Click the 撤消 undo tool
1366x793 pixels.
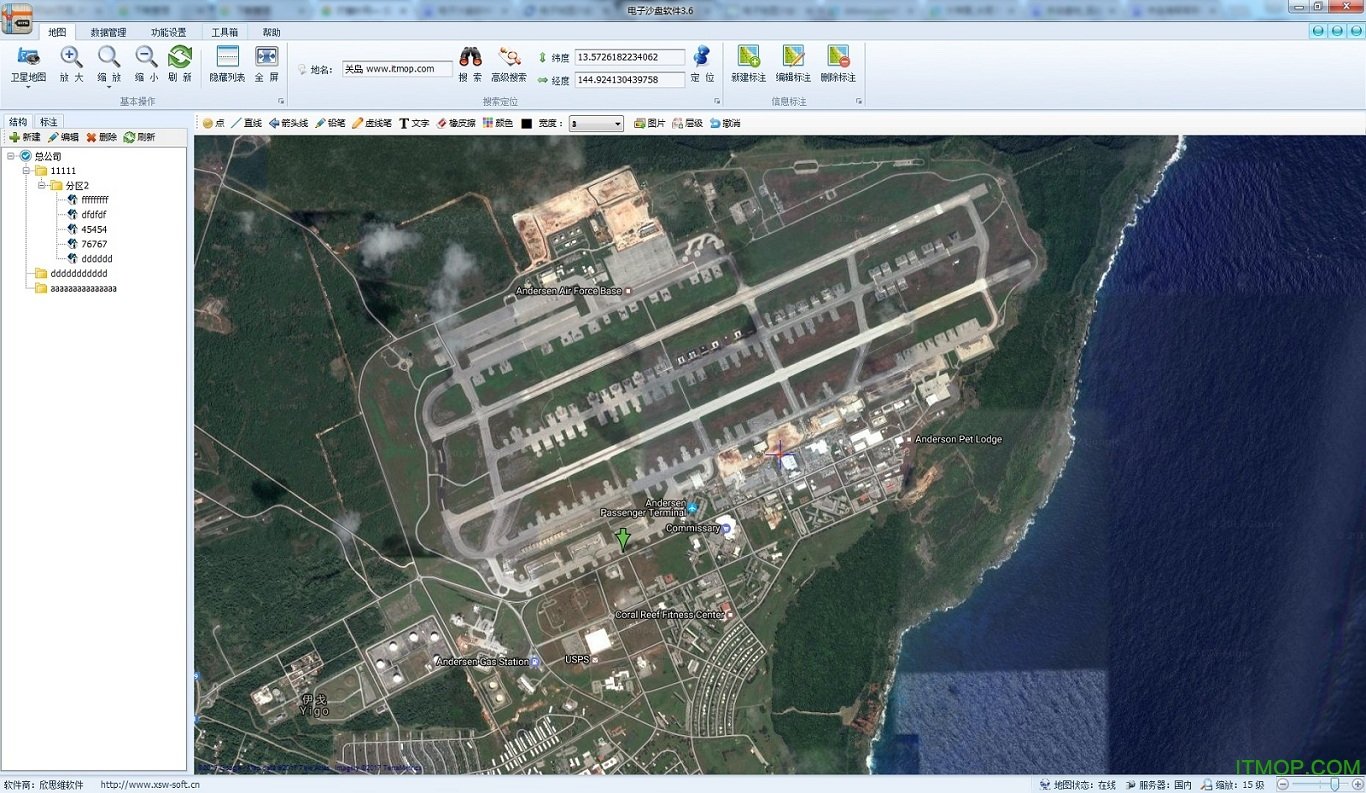[x=725, y=123]
